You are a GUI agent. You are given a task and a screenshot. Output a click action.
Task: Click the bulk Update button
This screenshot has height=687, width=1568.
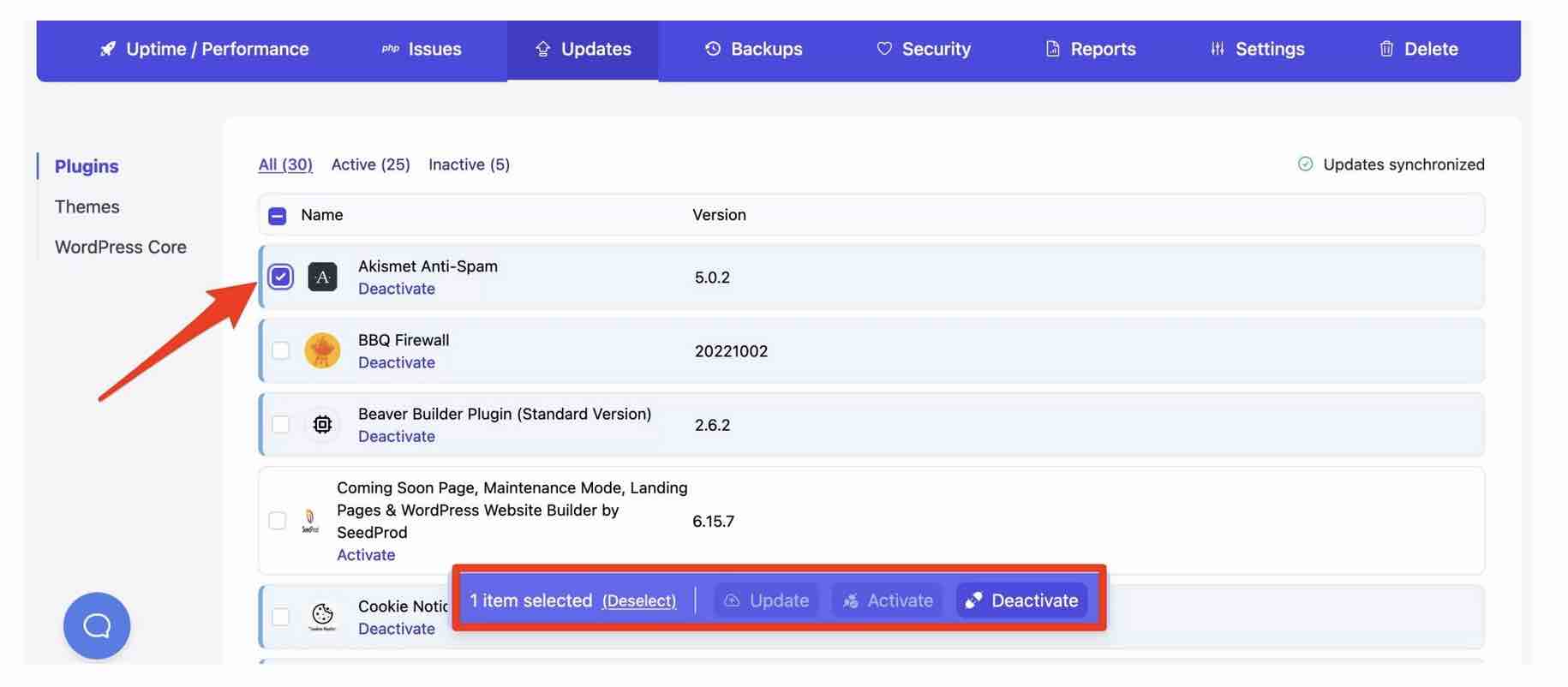pos(767,600)
